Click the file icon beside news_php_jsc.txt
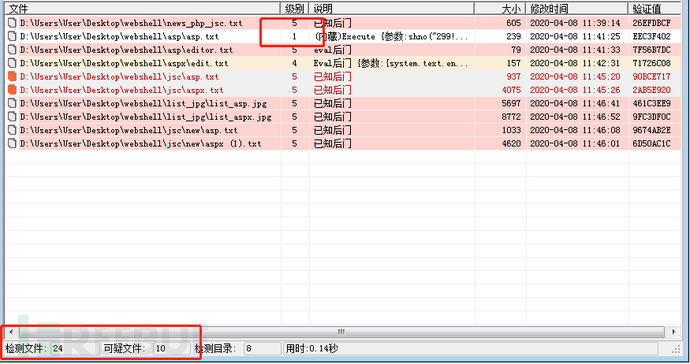This screenshot has height=364, width=690. click(x=12, y=23)
